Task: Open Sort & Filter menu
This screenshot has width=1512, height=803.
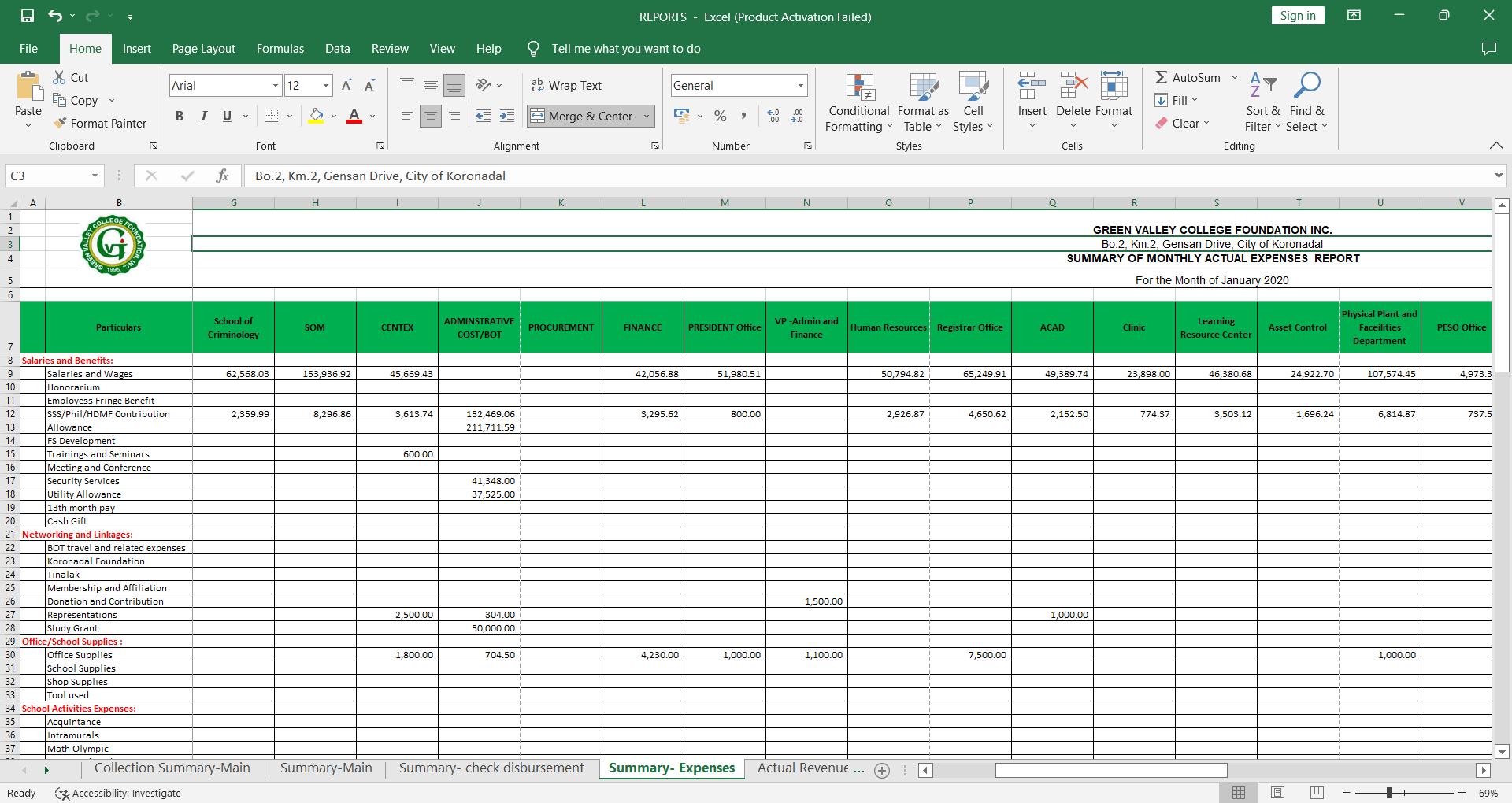Action: pyautogui.click(x=1263, y=103)
